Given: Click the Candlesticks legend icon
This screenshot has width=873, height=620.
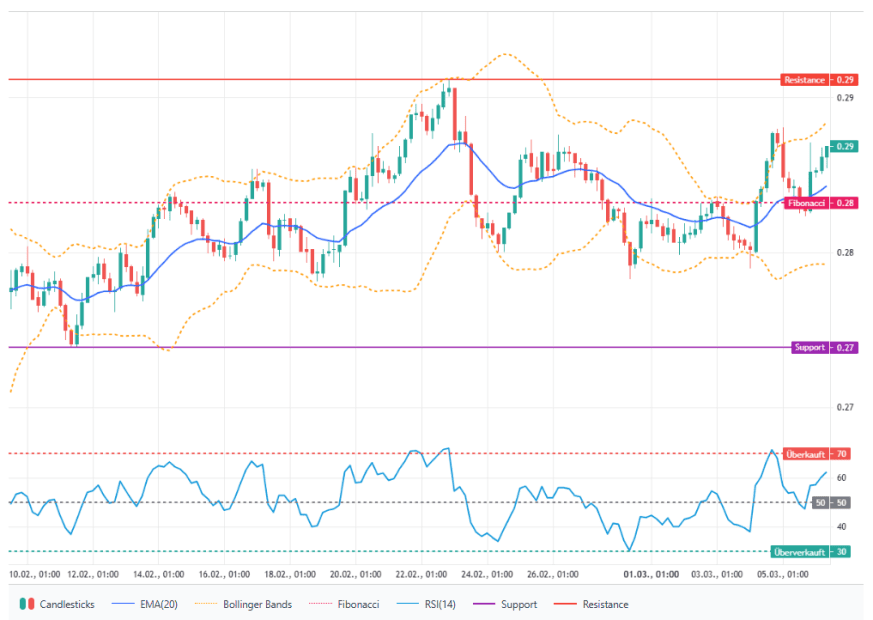Looking at the screenshot, I should pyautogui.click(x=26, y=604).
